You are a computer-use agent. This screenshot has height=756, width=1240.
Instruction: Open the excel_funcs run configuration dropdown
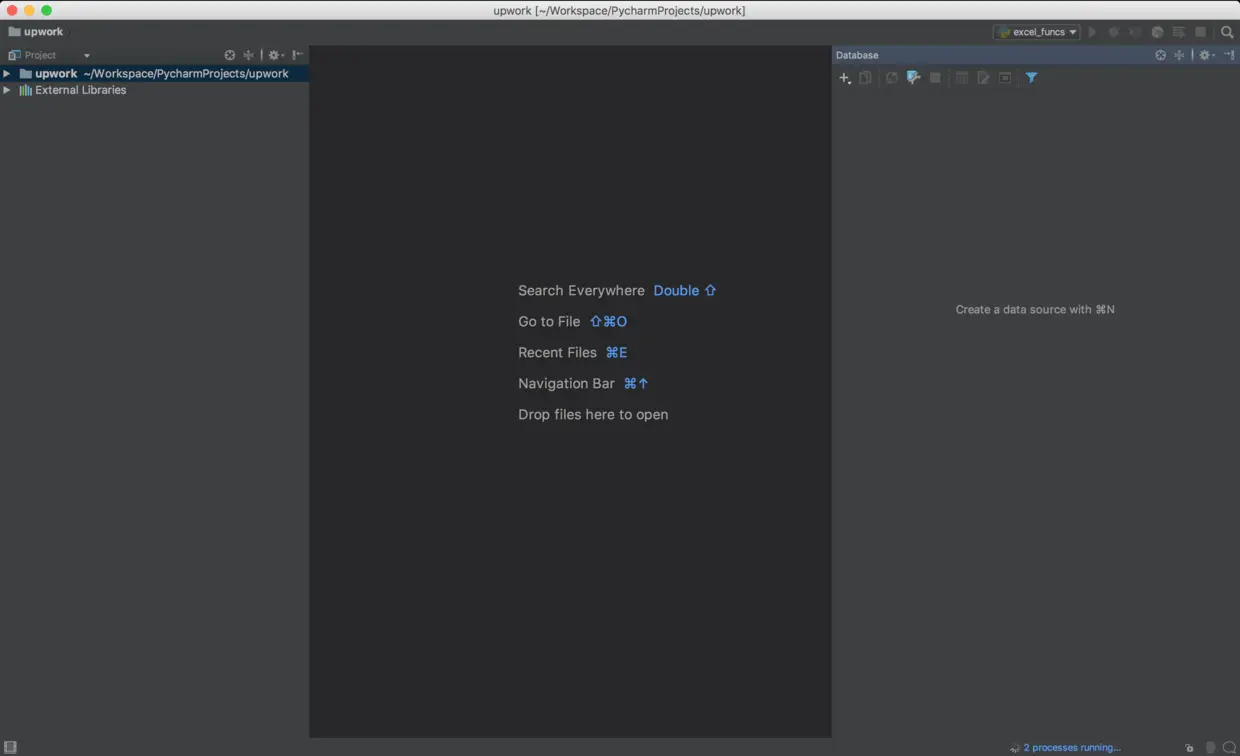click(1036, 32)
